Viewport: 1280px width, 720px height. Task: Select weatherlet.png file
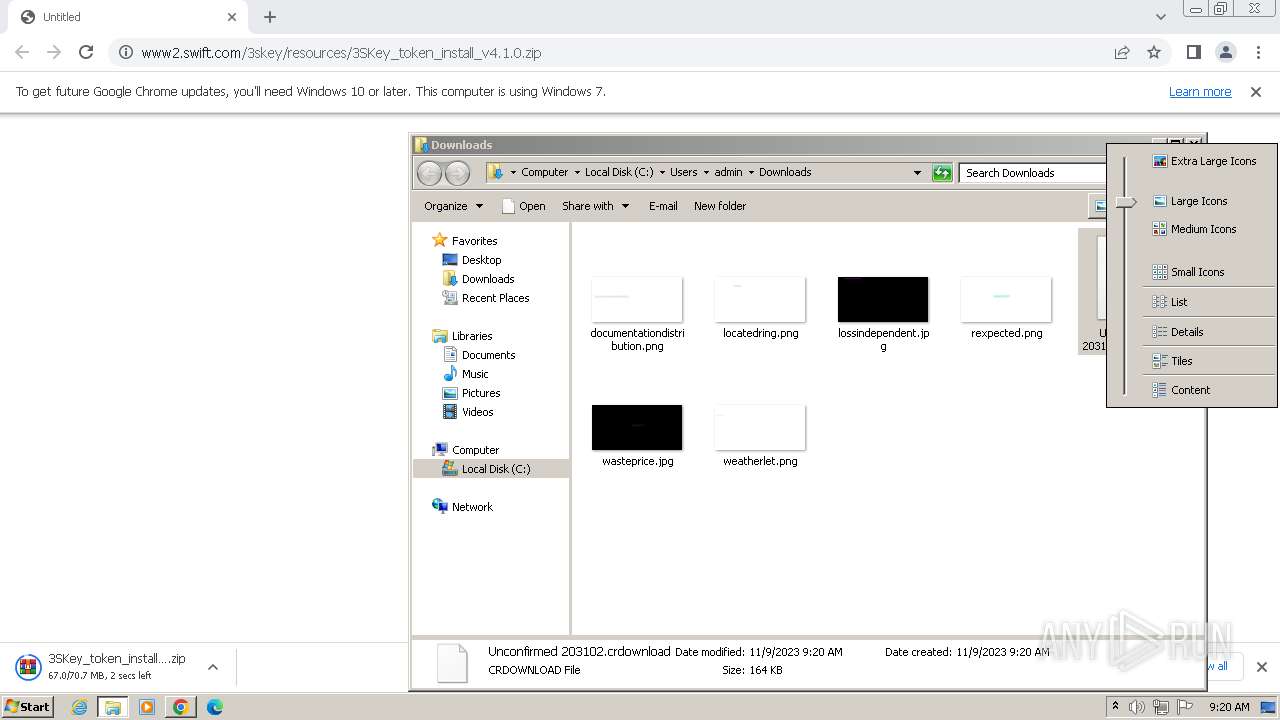coord(760,436)
